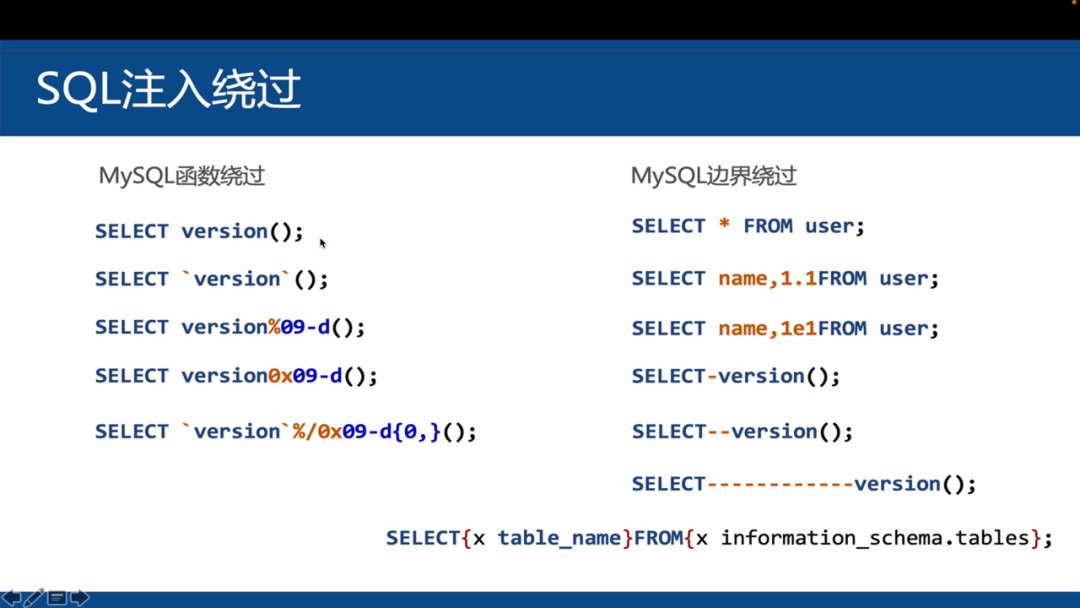Open the pen annotation tool

(34, 598)
